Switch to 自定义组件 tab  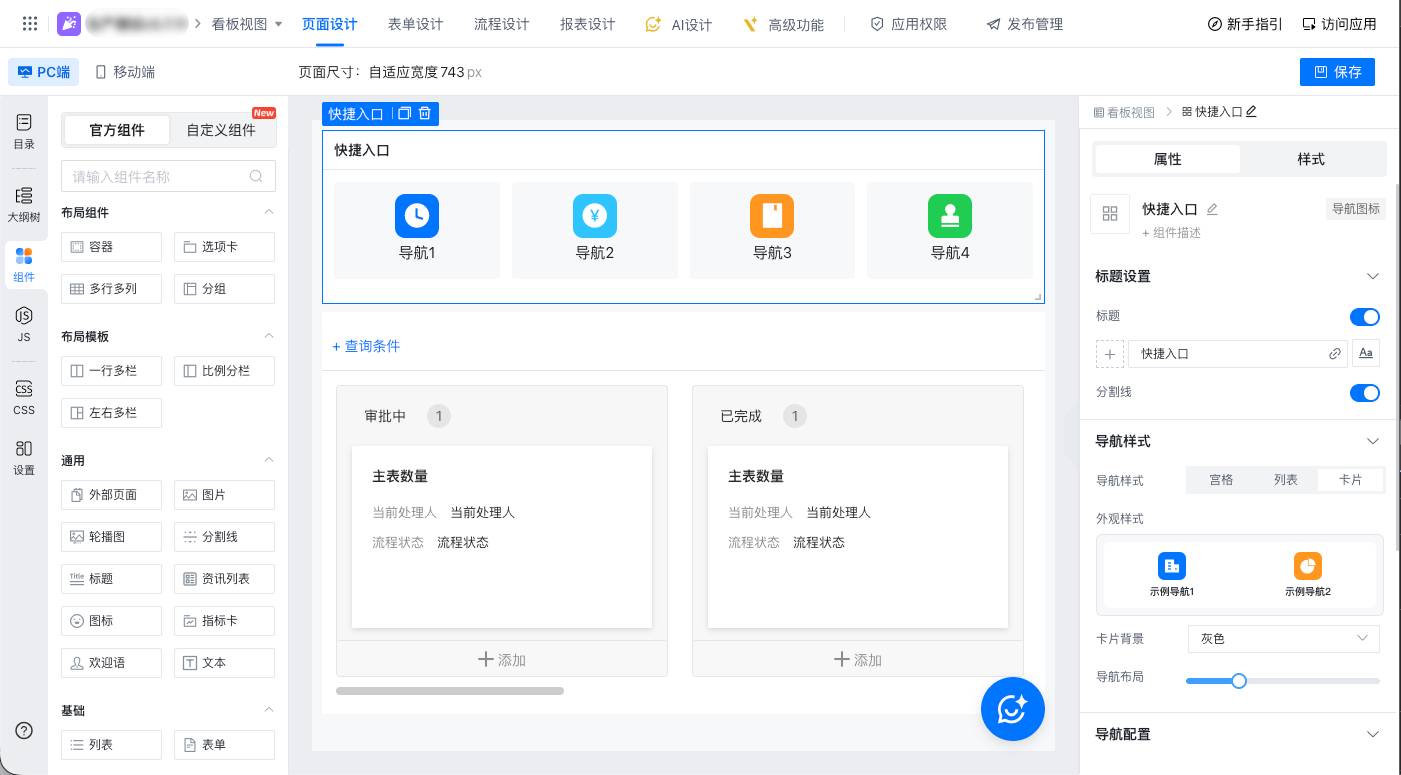tap(221, 130)
